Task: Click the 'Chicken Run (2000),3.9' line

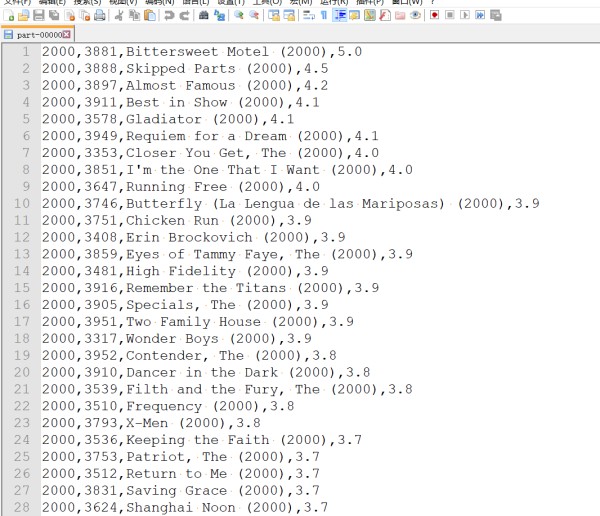Action: (177, 220)
